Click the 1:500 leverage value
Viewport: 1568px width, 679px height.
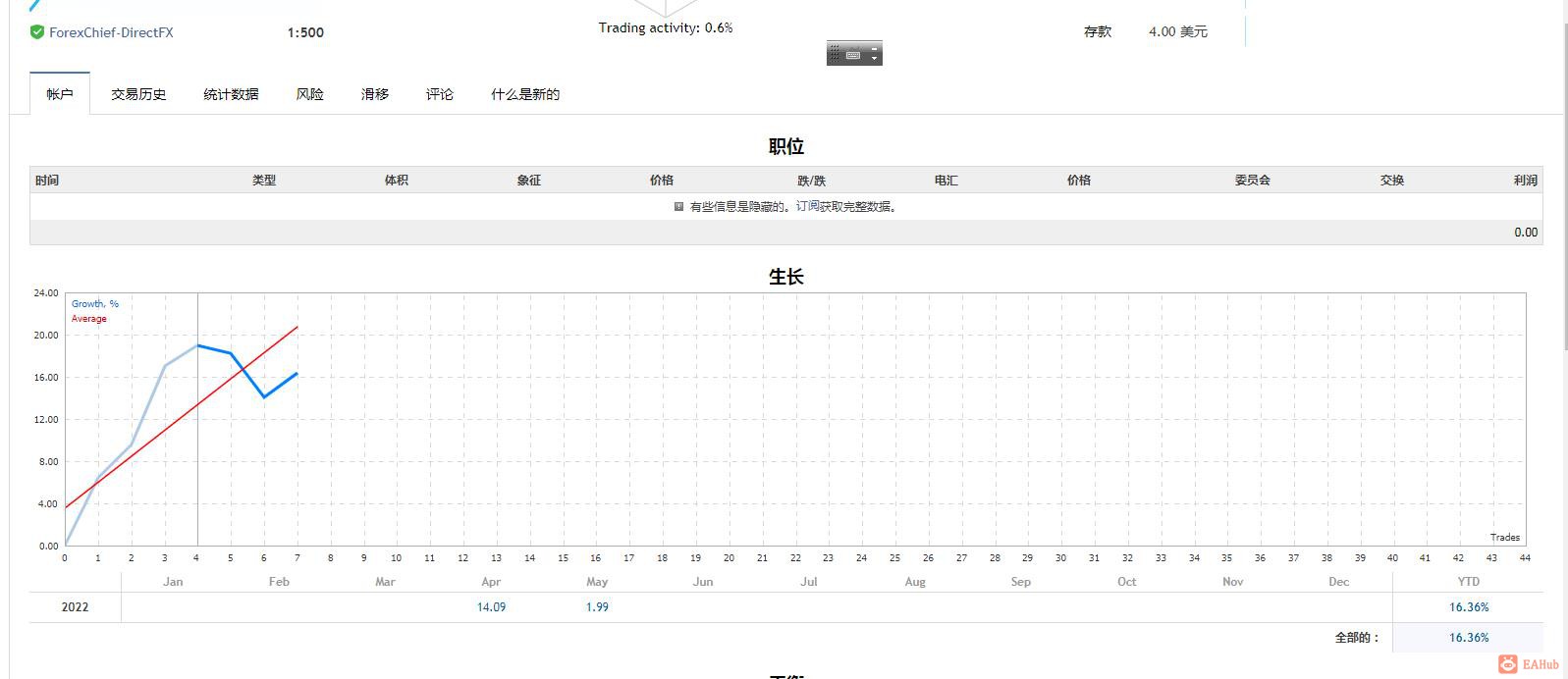[x=305, y=32]
